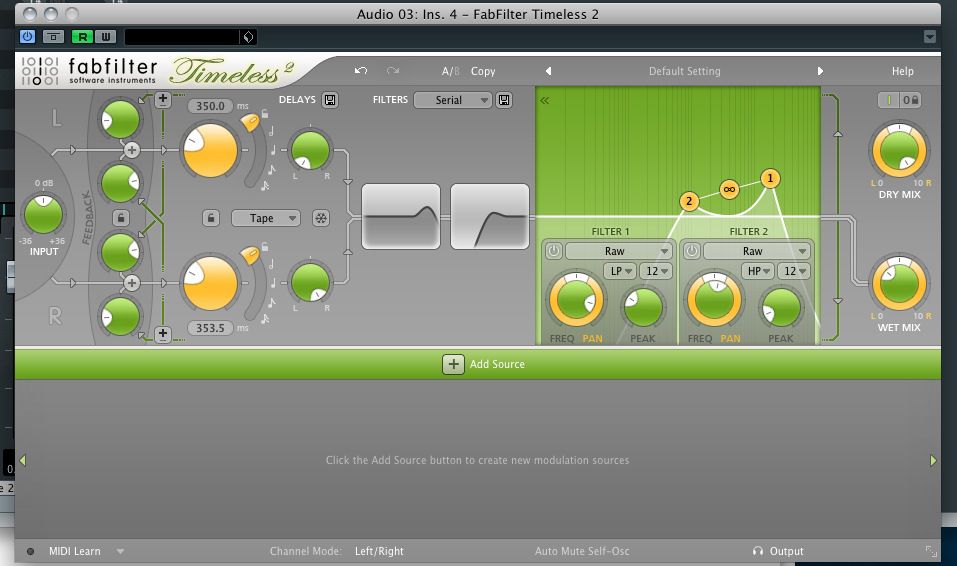Enable Read automation (R) button
The image size is (957, 566).
coord(82,37)
